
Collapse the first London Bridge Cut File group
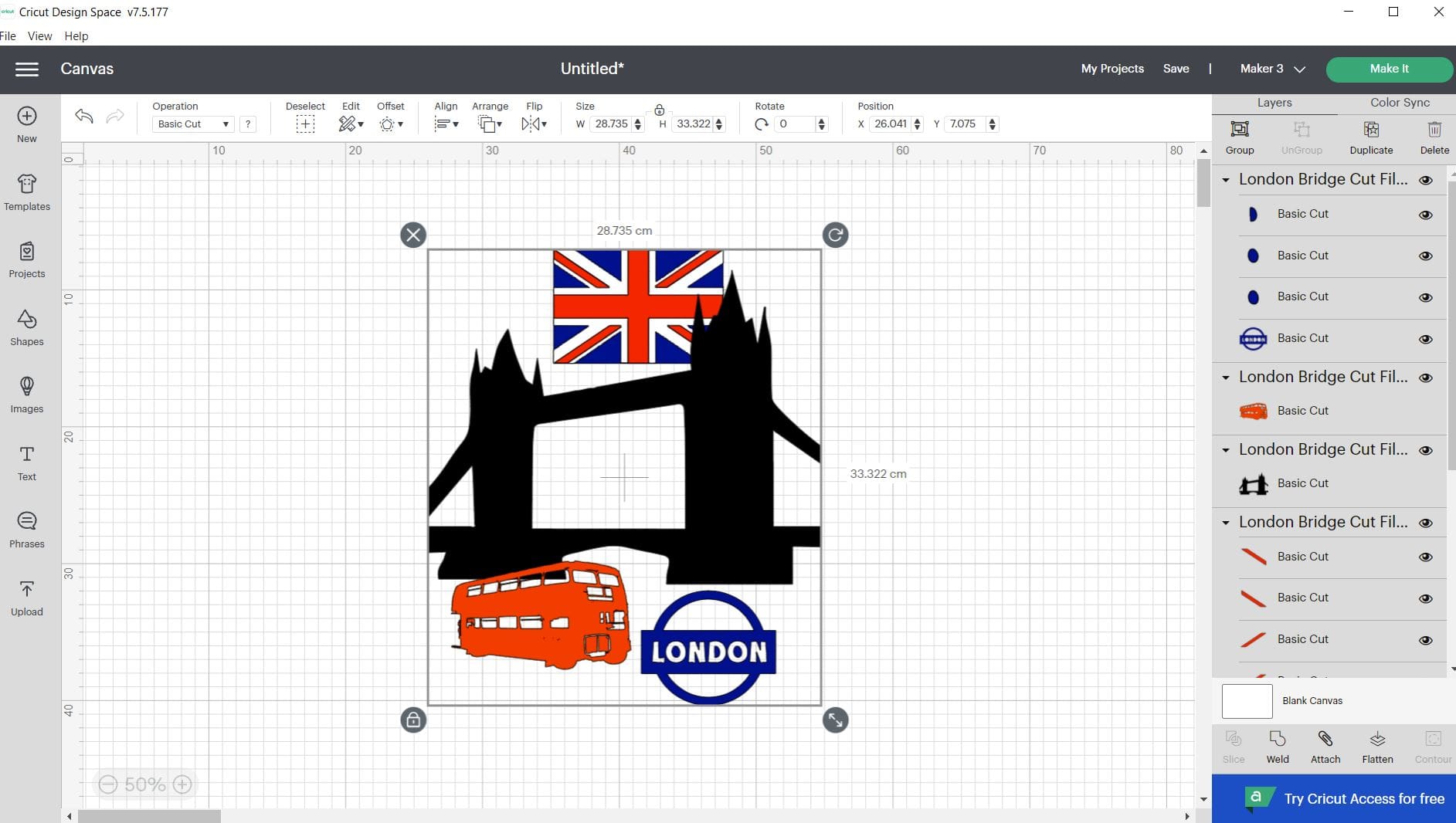point(1226,180)
